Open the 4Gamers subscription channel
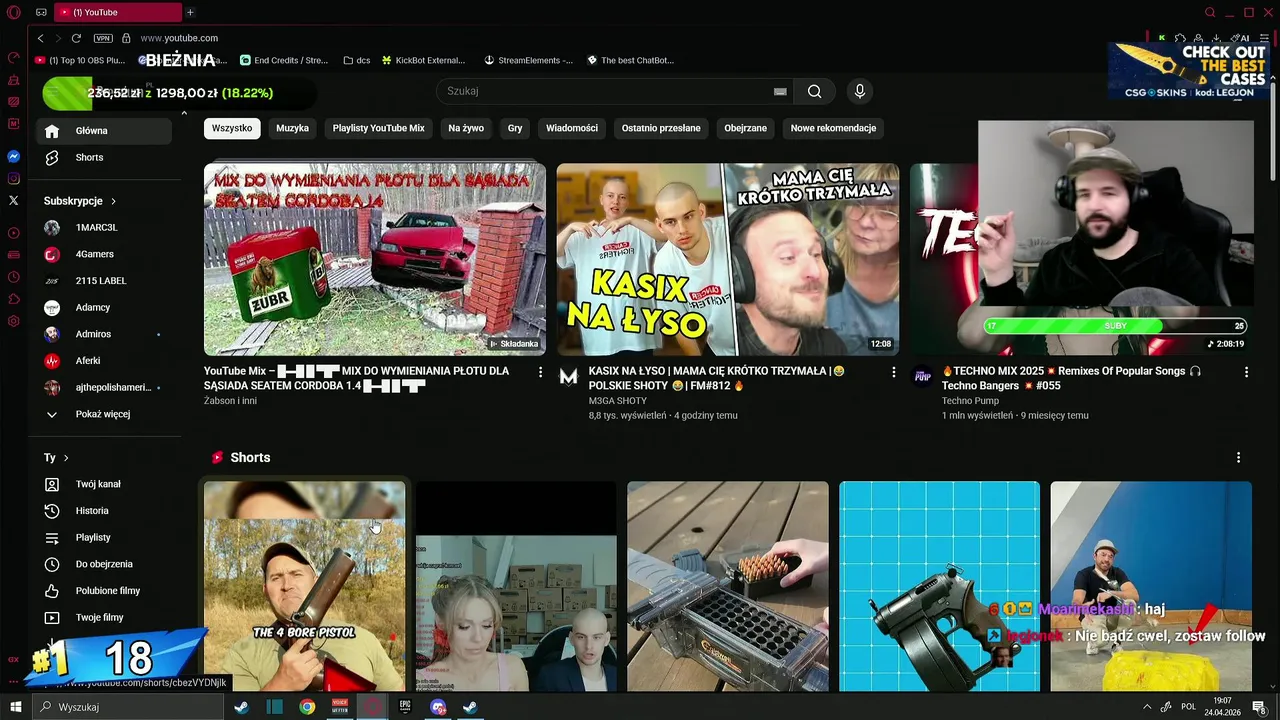Image resolution: width=1280 pixels, height=720 pixels. [x=105, y=254]
